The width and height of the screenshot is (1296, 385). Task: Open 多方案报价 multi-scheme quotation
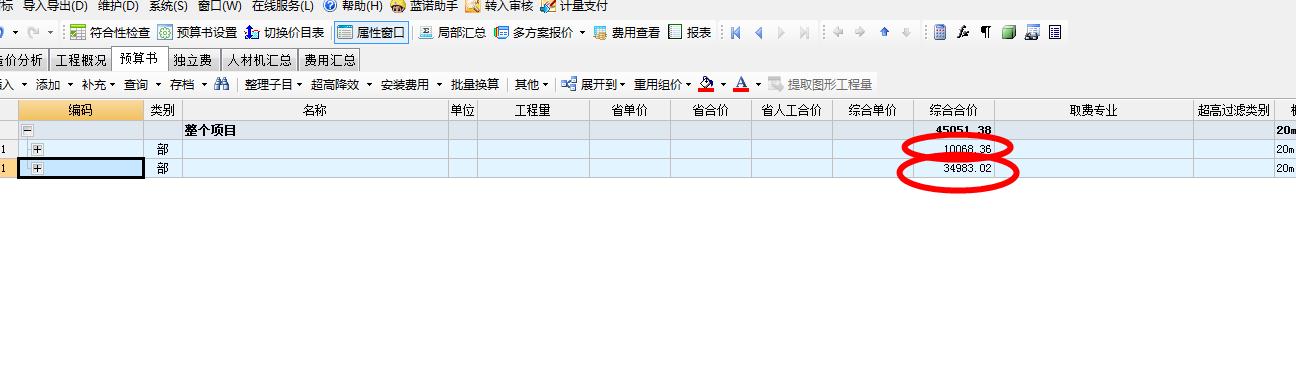point(533,32)
